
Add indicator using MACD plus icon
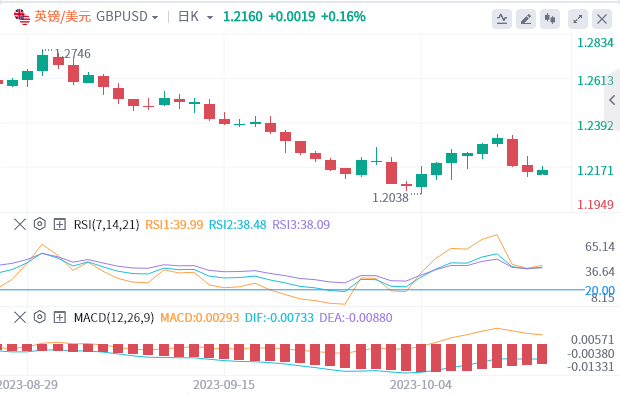tap(60, 317)
